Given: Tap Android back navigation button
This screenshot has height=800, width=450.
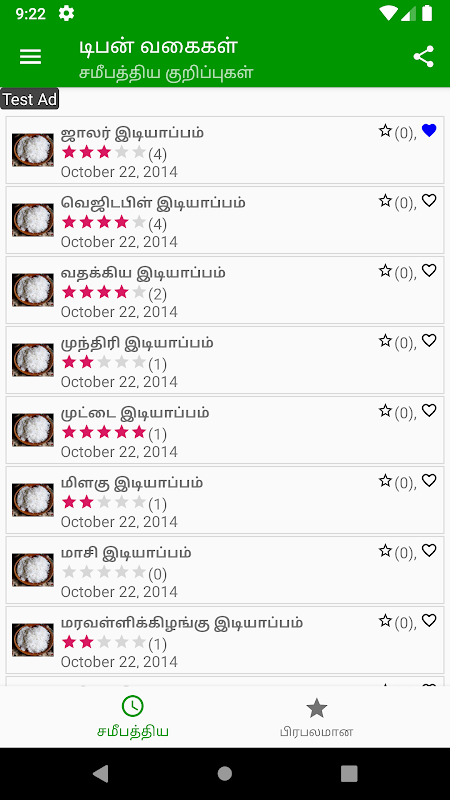Looking at the screenshot, I should tap(101, 773).
